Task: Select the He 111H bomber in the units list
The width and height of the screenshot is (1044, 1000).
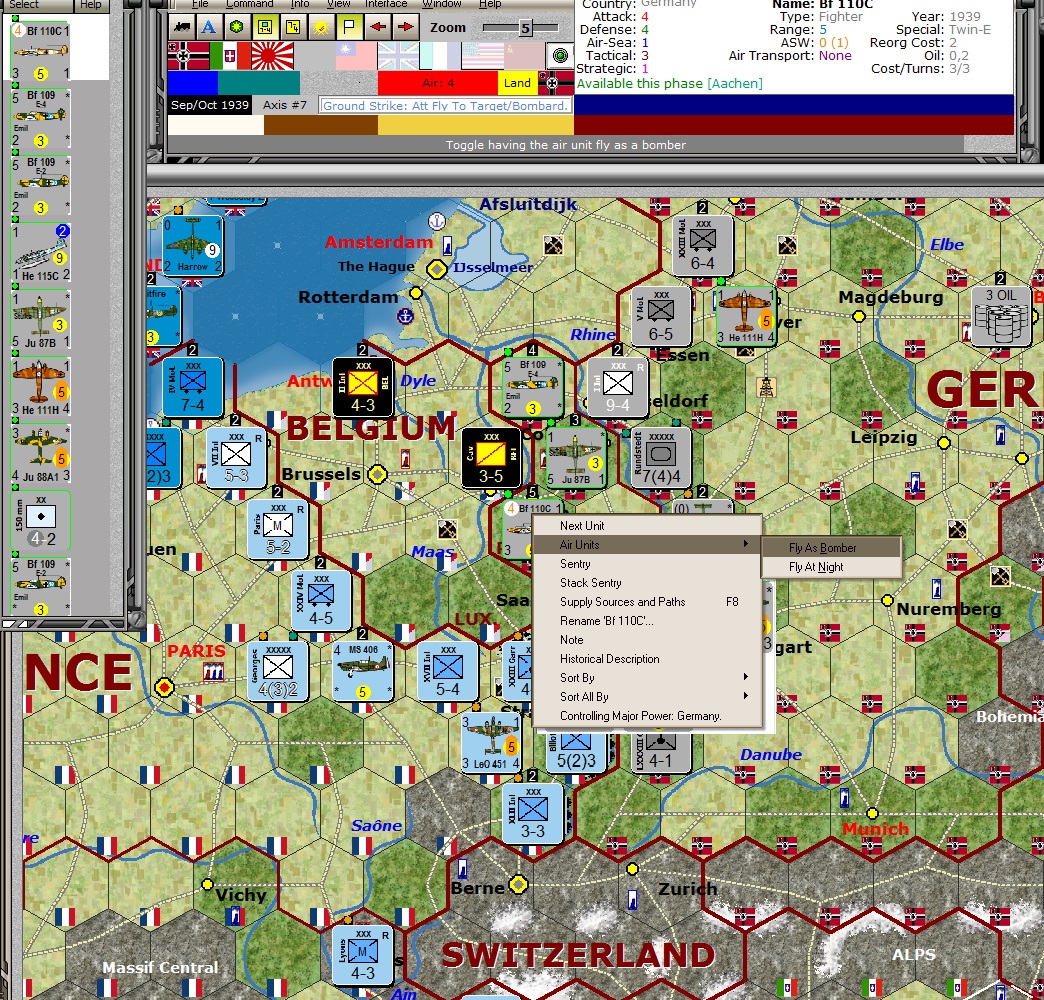Action: click(x=41, y=387)
